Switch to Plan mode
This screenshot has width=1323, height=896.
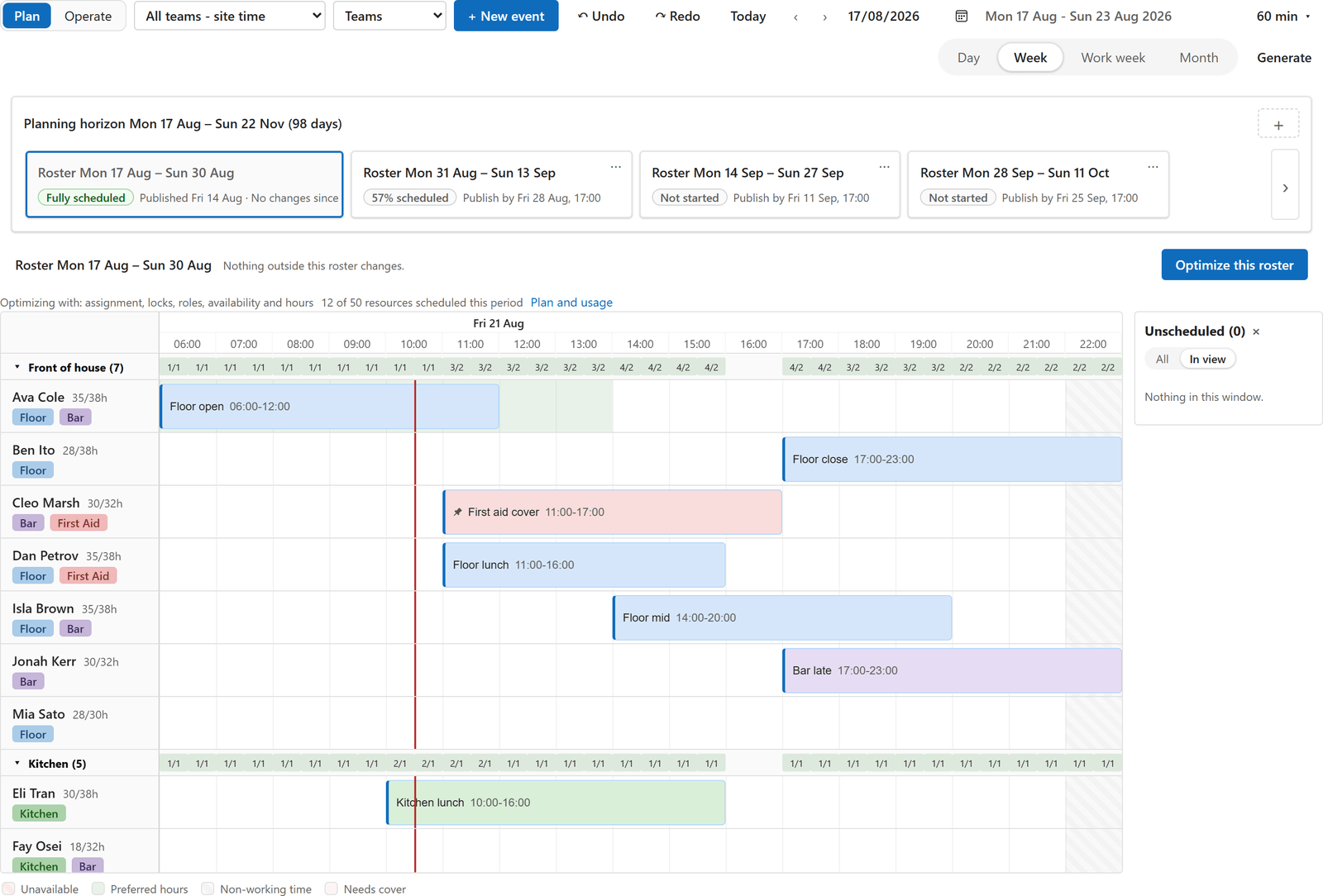(x=27, y=16)
